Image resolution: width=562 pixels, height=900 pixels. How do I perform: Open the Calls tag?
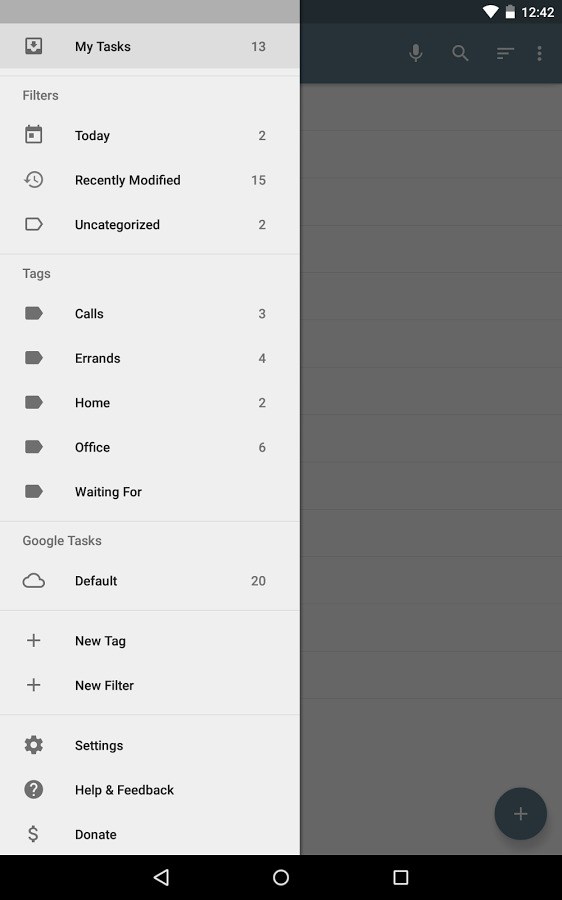[x=150, y=313]
